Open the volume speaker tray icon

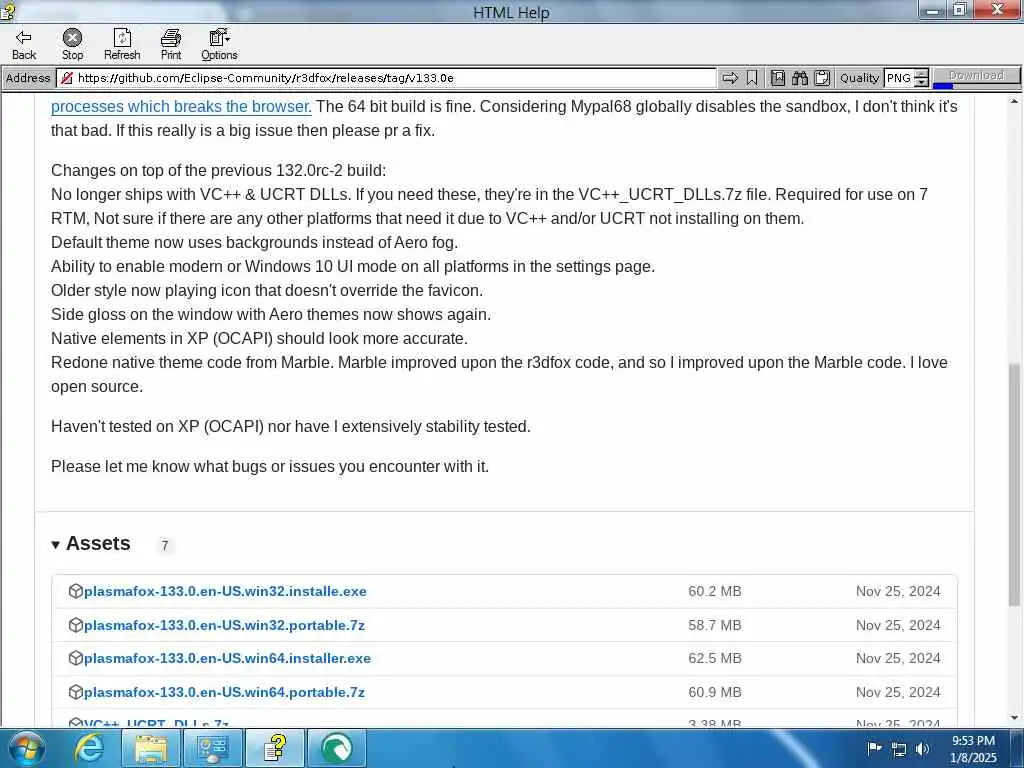[922, 749]
